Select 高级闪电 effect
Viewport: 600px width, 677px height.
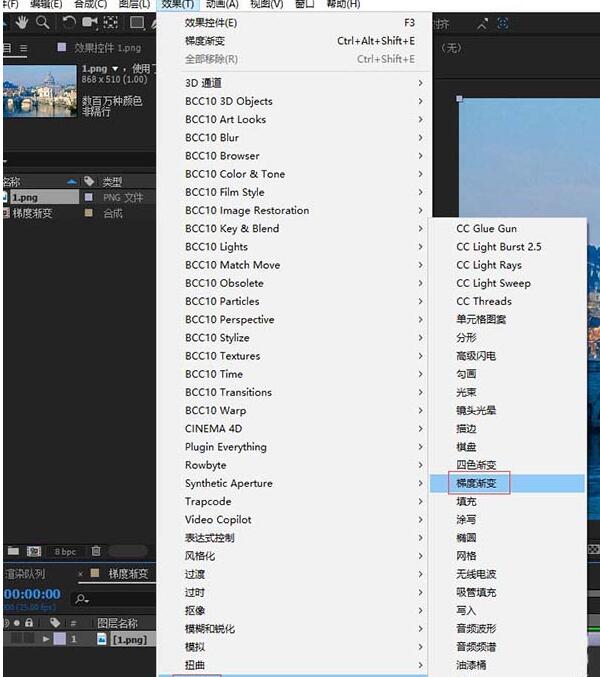pyautogui.click(x=508, y=356)
